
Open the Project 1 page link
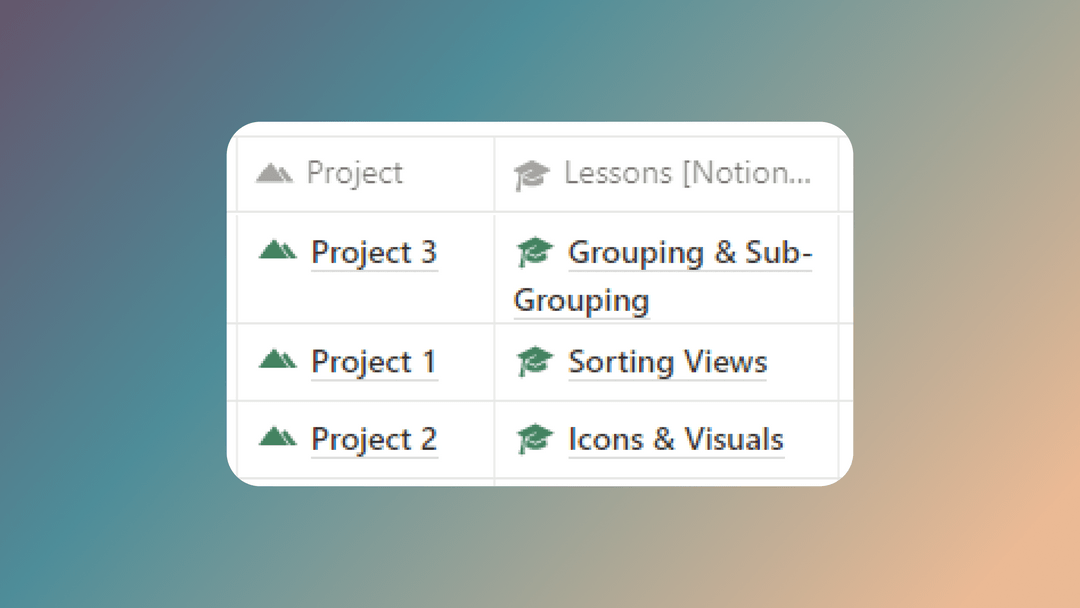click(x=374, y=361)
